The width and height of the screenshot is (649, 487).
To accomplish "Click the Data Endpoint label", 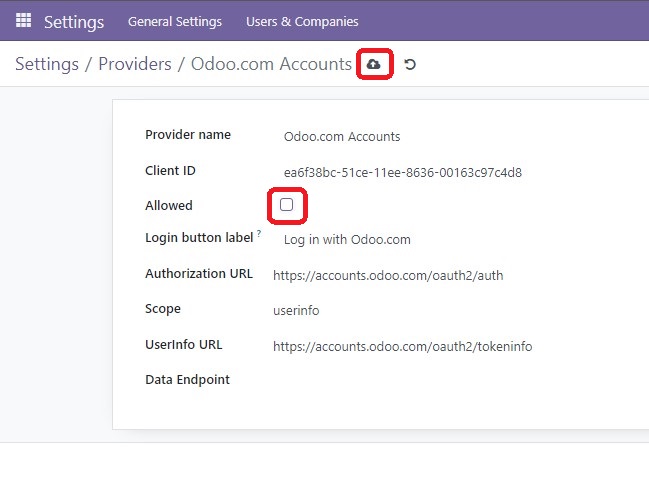I will click(187, 379).
